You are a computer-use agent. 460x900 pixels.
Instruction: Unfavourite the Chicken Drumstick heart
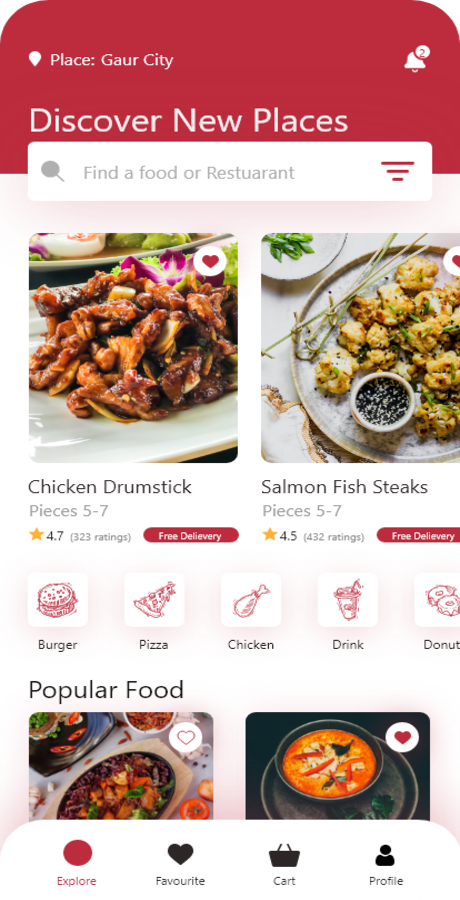point(210,261)
